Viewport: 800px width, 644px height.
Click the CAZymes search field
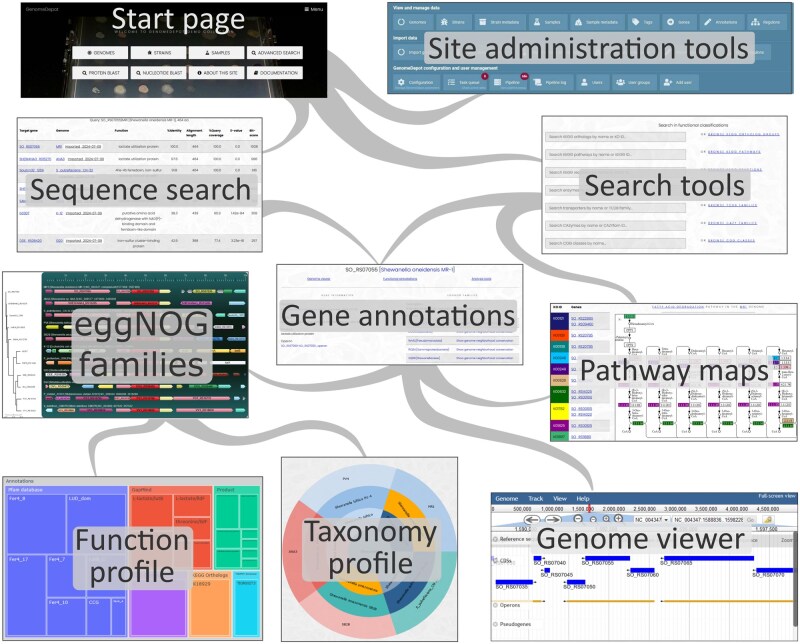[x=615, y=226]
